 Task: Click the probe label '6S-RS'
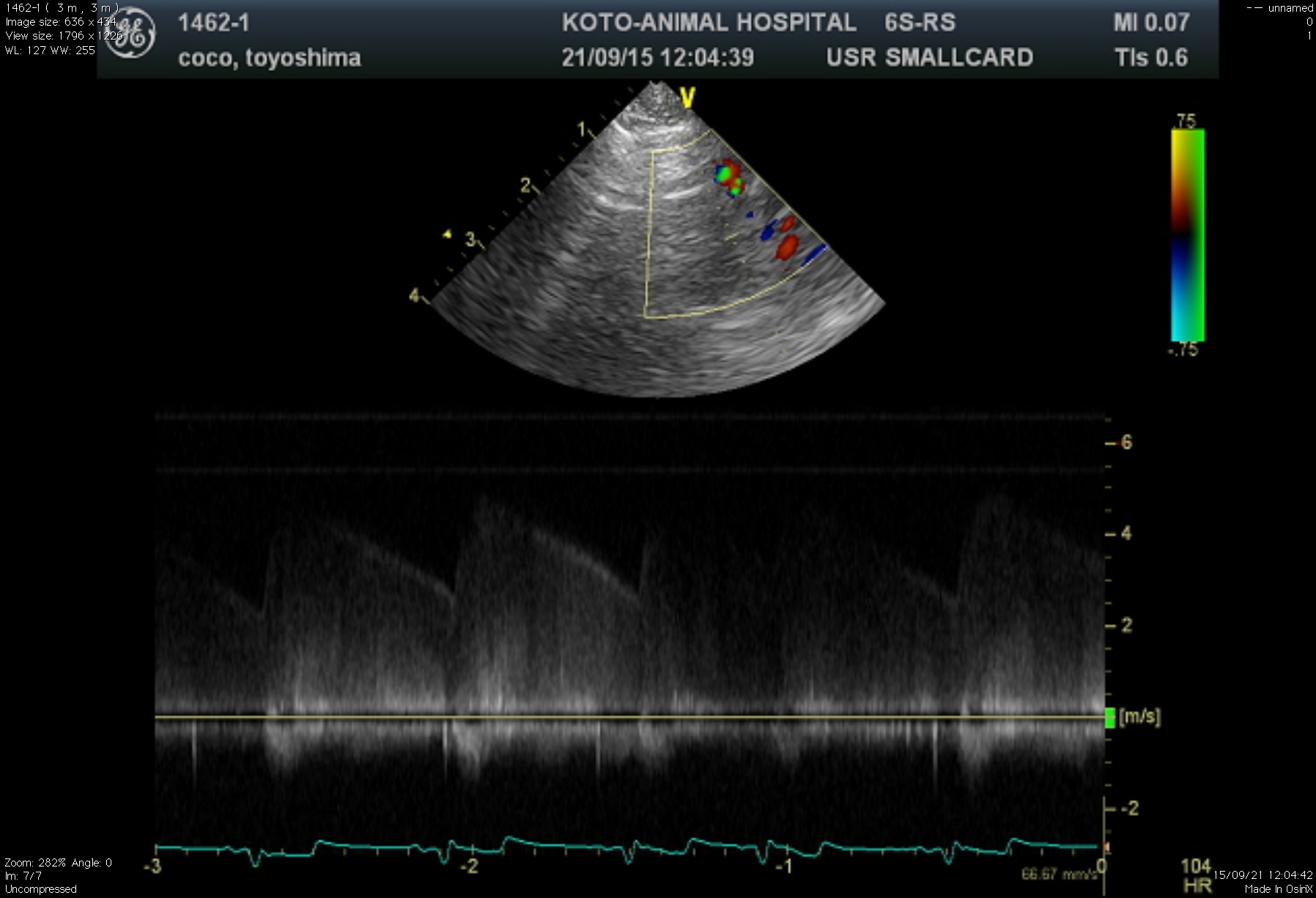pyautogui.click(x=920, y=23)
